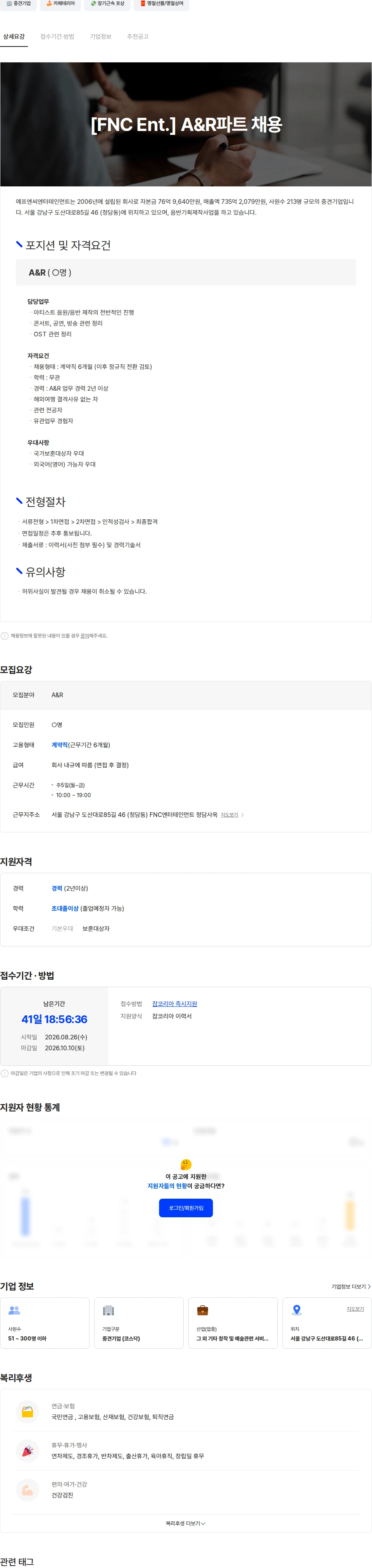
Task: Click the 초대졸이상 education link
Action: (65, 908)
